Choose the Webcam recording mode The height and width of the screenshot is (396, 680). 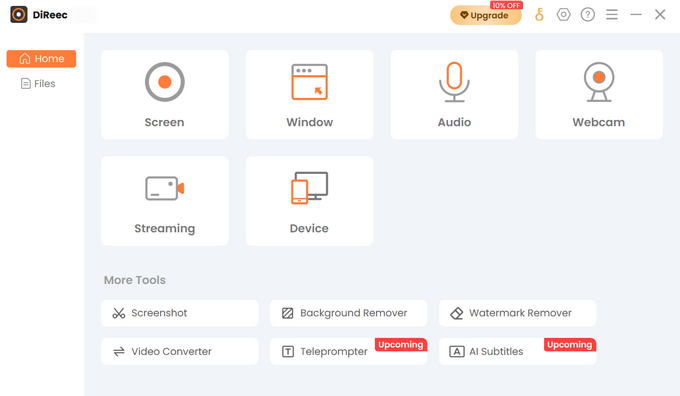coord(599,95)
